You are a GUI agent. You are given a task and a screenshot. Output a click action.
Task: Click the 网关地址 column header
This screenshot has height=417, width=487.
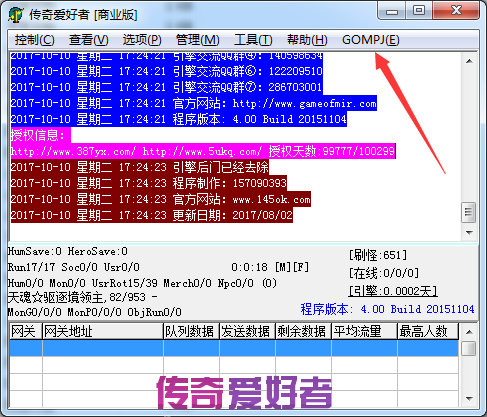pyautogui.click(x=103, y=331)
